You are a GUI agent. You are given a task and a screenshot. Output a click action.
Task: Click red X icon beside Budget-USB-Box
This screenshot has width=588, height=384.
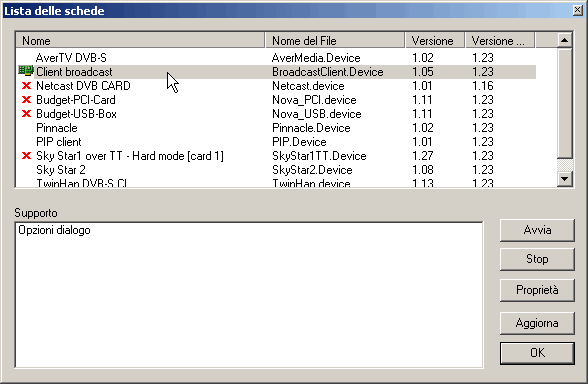(26, 114)
